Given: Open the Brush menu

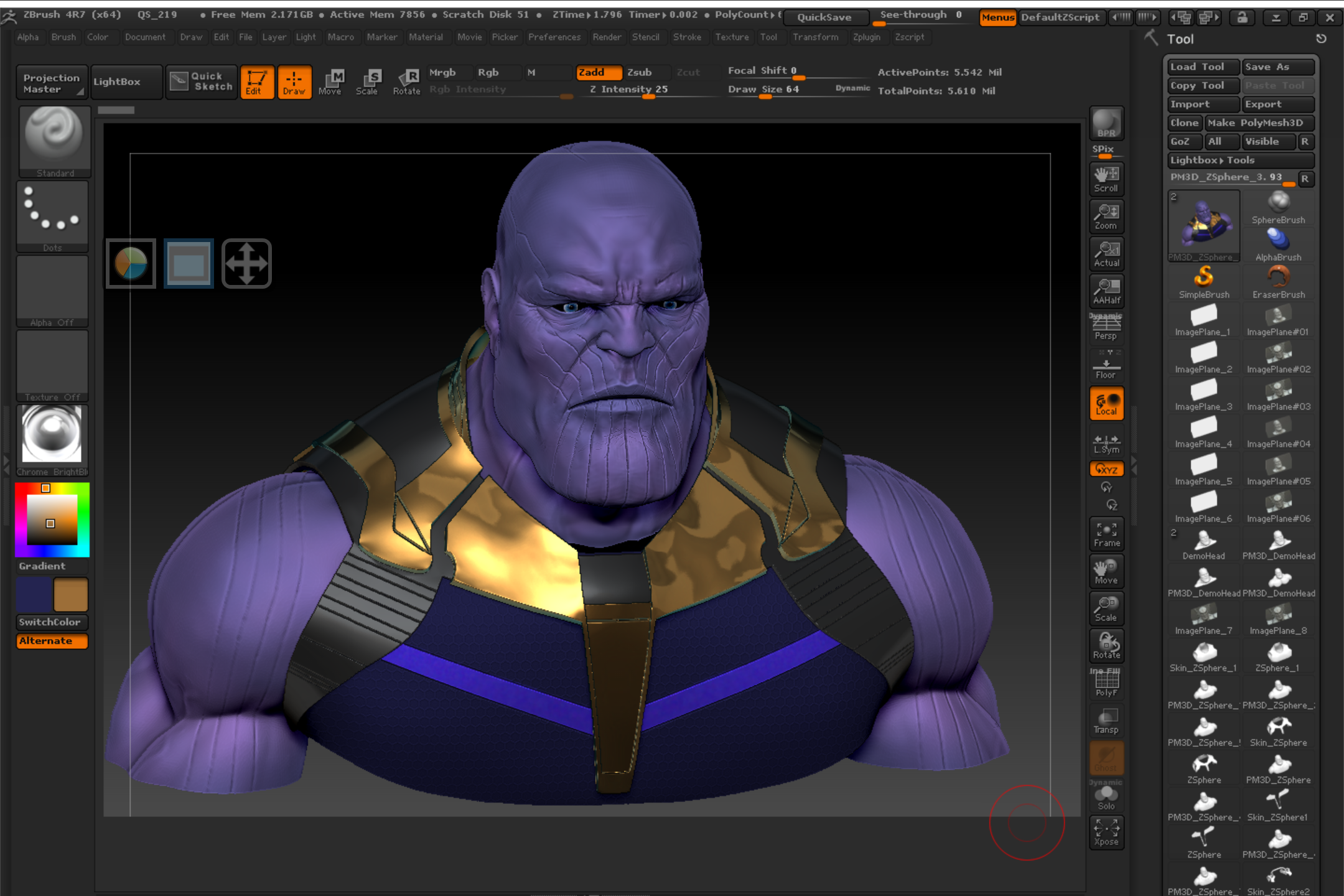Looking at the screenshot, I should point(63,37).
